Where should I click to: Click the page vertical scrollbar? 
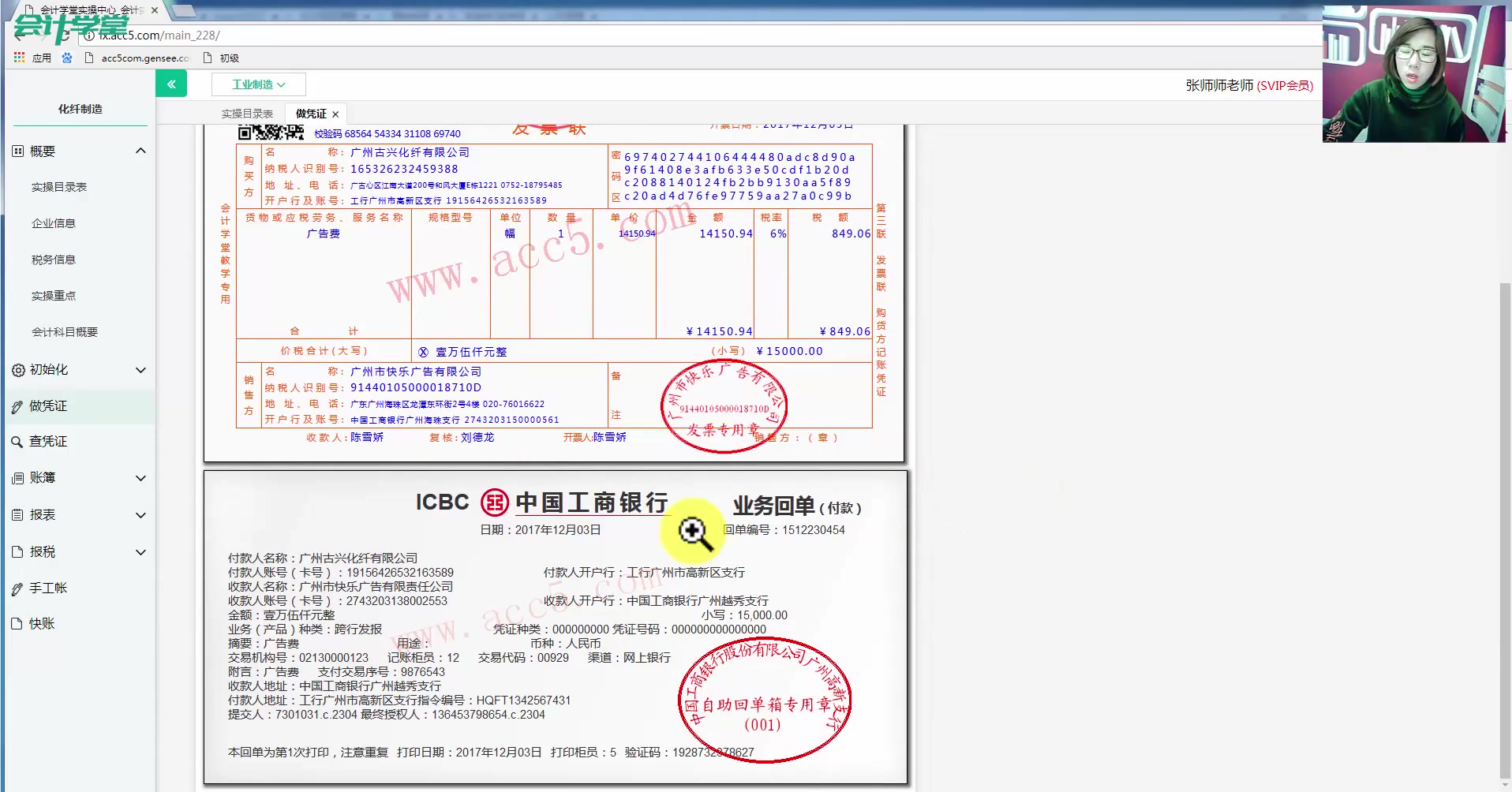[1505, 529]
